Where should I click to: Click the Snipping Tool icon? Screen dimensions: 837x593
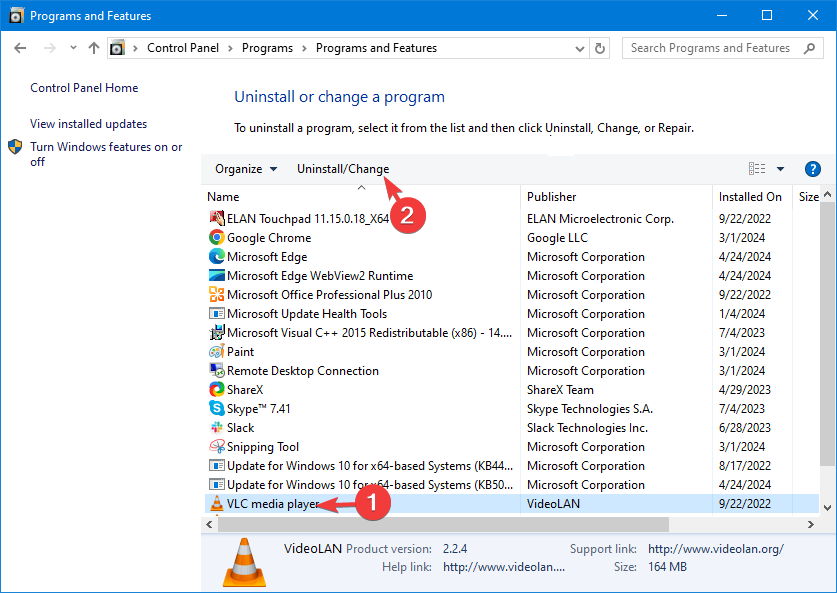tap(216, 447)
